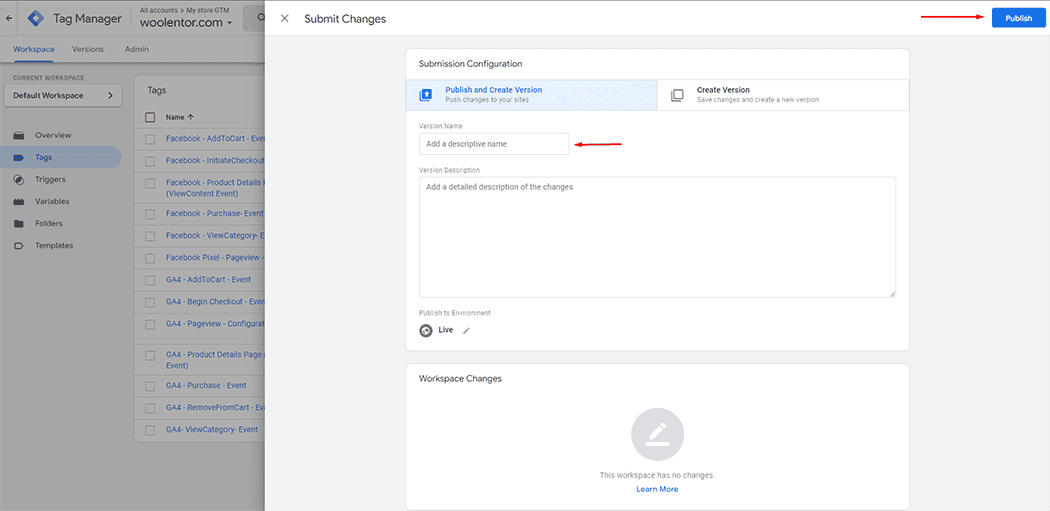Click the no-changes pencil placeholder icon
The image size is (1050, 511).
tap(658, 434)
